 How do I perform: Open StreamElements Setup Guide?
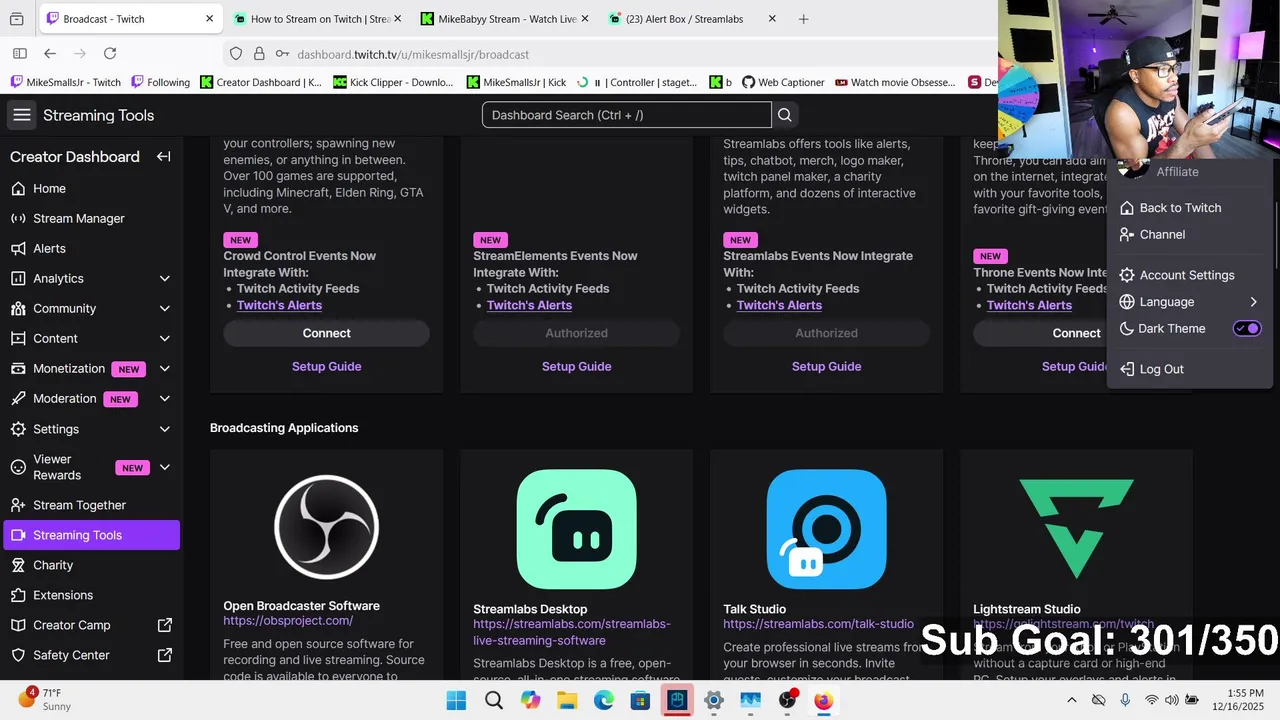576,366
